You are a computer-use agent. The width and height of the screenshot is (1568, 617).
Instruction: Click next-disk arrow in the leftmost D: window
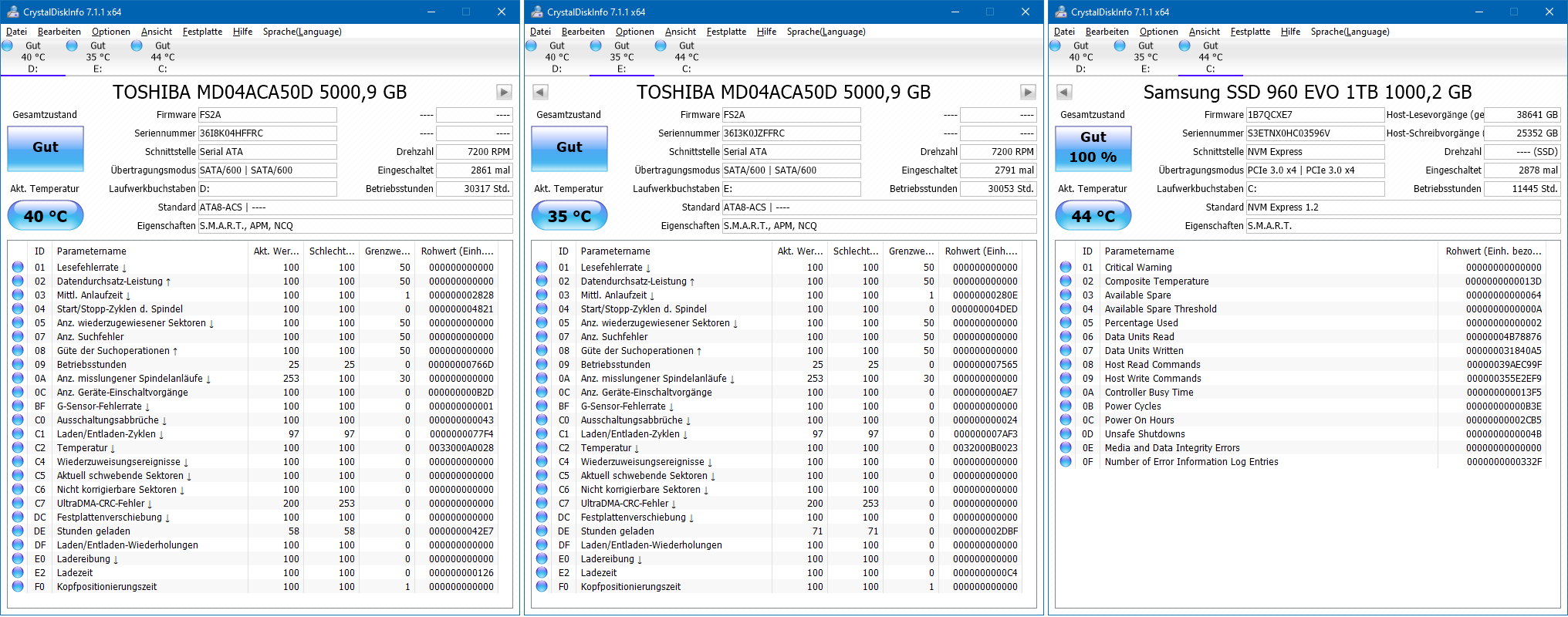click(504, 93)
